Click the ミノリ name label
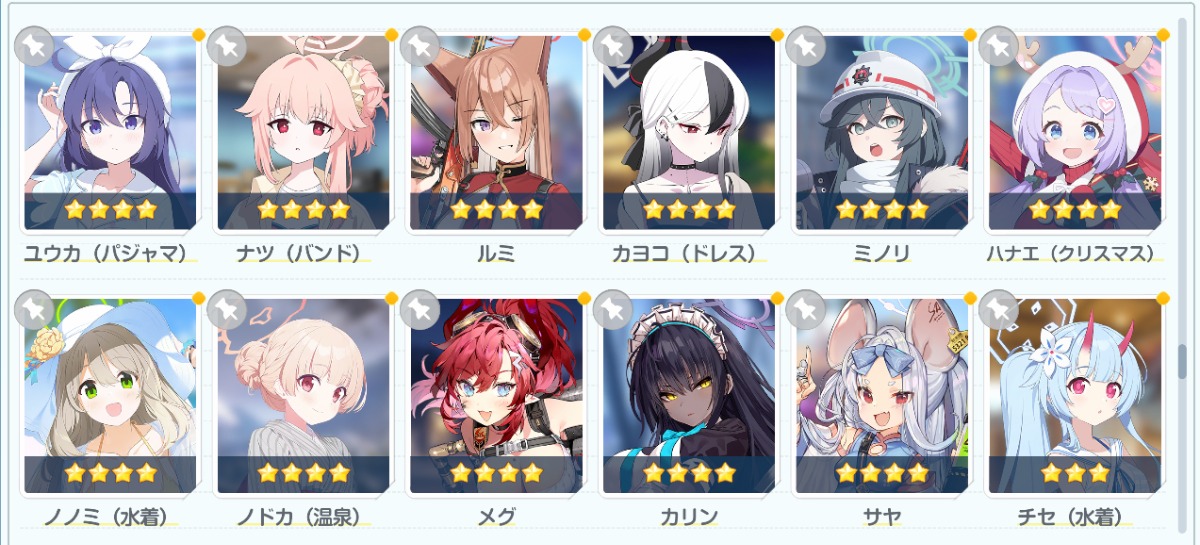 (x=882, y=253)
